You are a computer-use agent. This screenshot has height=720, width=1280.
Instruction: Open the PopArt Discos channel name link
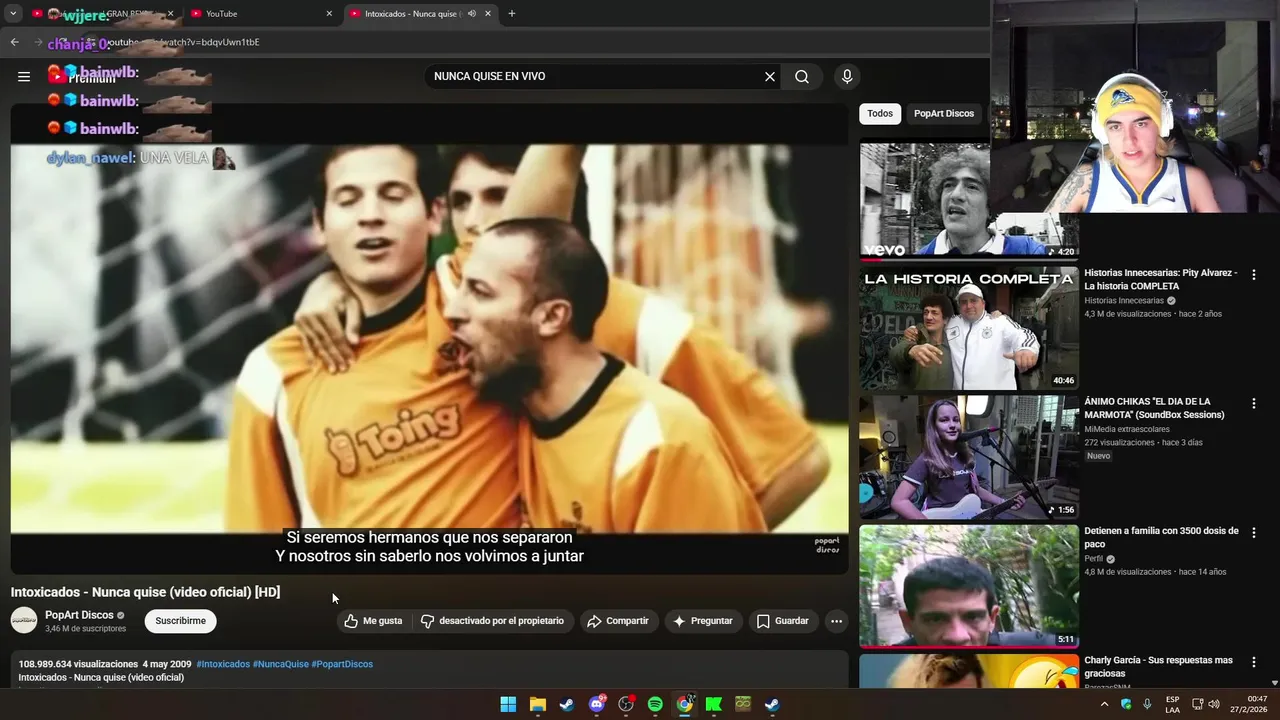(79, 615)
